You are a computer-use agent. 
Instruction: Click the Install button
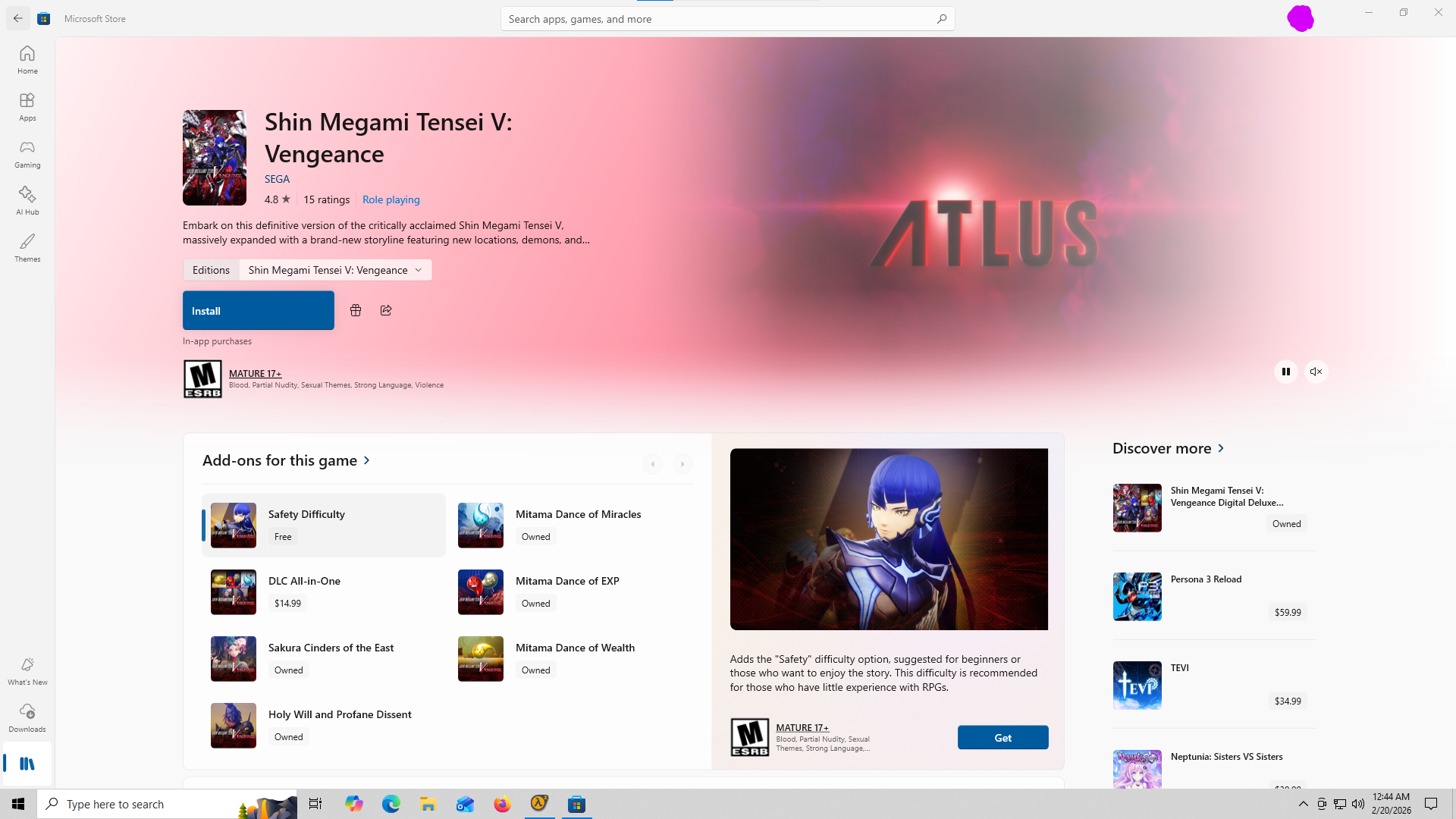258,311
